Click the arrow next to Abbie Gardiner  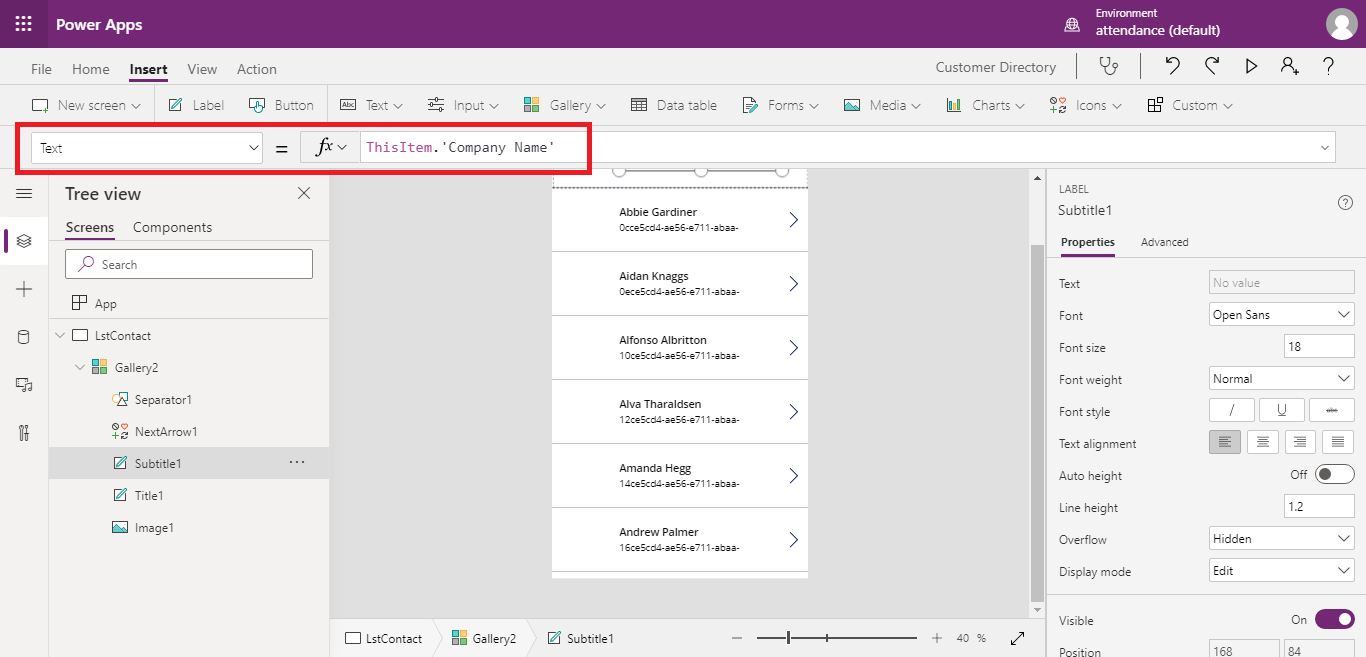point(794,220)
